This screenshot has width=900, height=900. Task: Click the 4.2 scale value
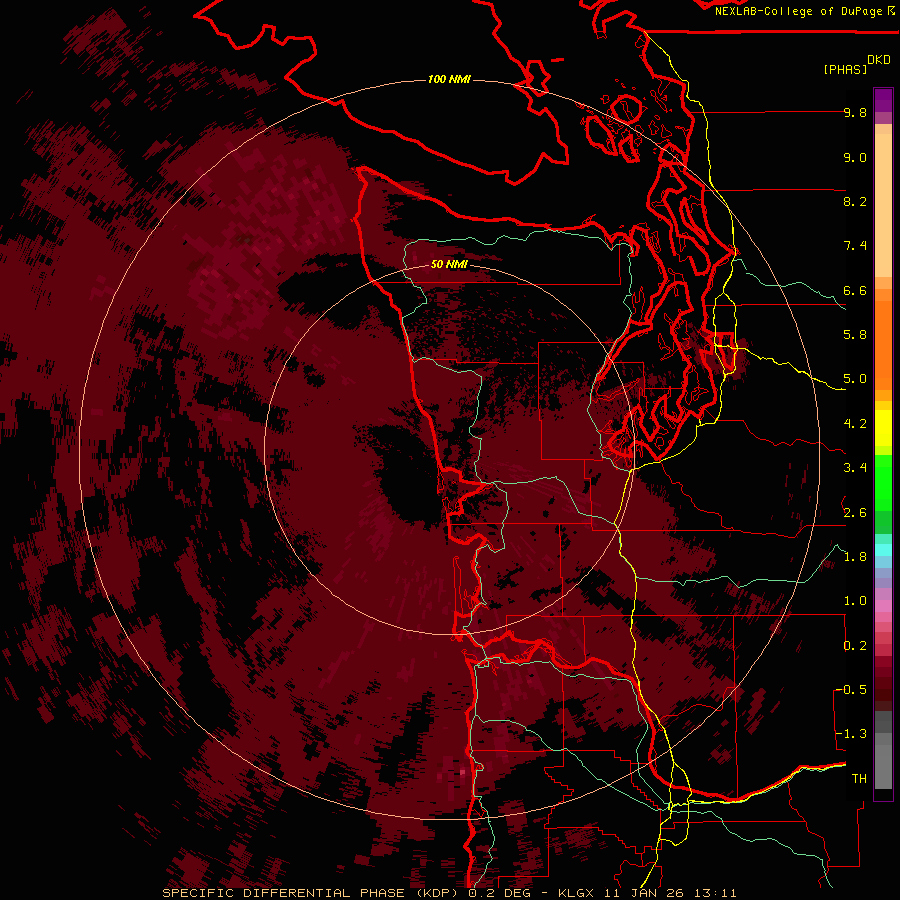pyautogui.click(x=855, y=424)
